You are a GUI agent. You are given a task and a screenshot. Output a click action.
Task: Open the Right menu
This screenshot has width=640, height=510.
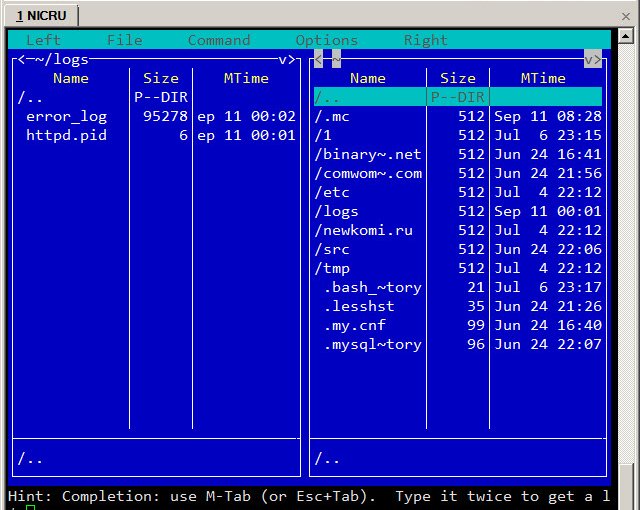(x=425, y=40)
